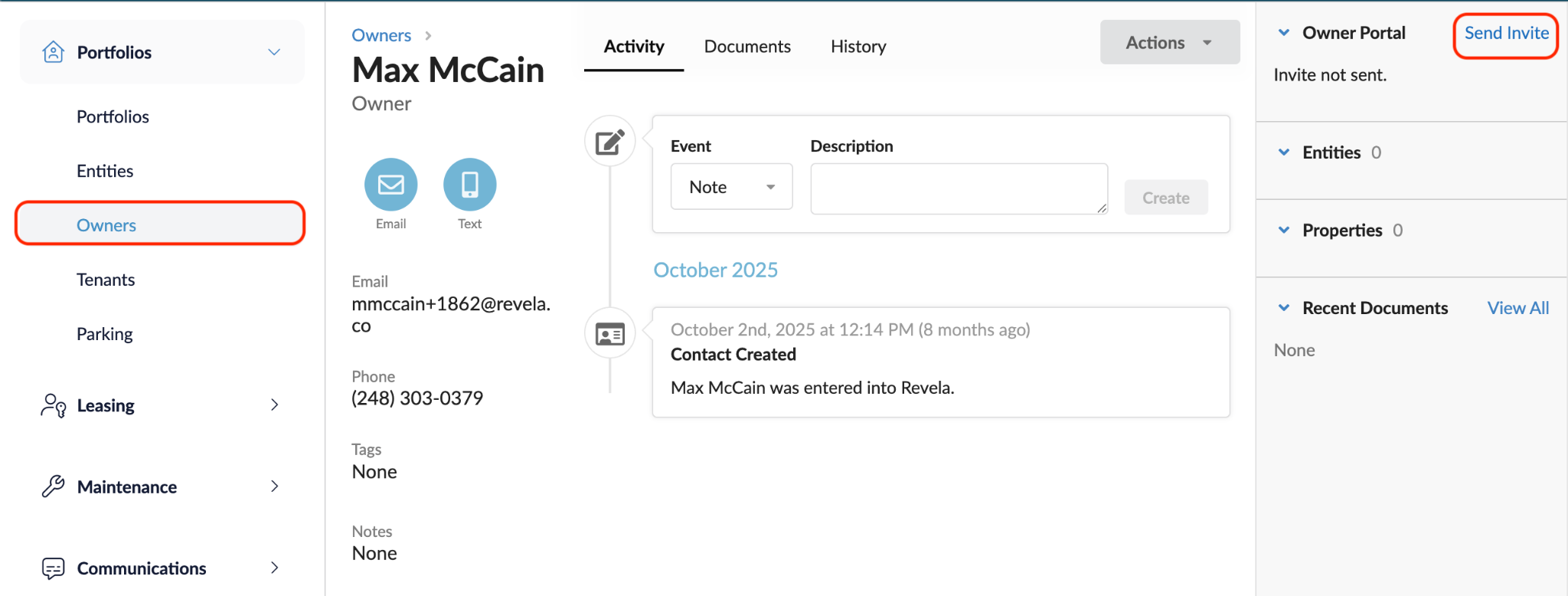Screen dimensions: 1568x596
Task: Open the Event Note dropdown
Action: (x=731, y=187)
